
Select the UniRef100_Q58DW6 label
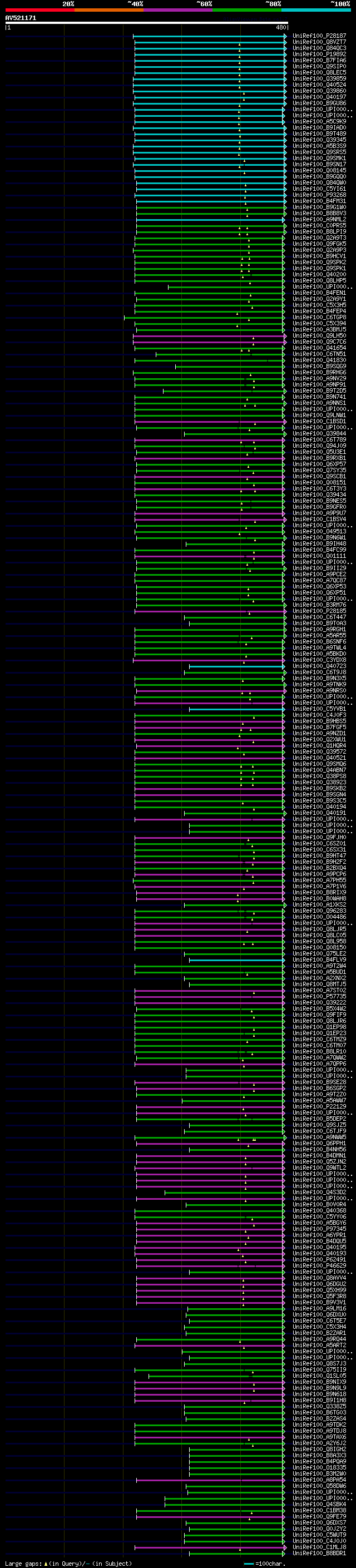(319, 1486)
